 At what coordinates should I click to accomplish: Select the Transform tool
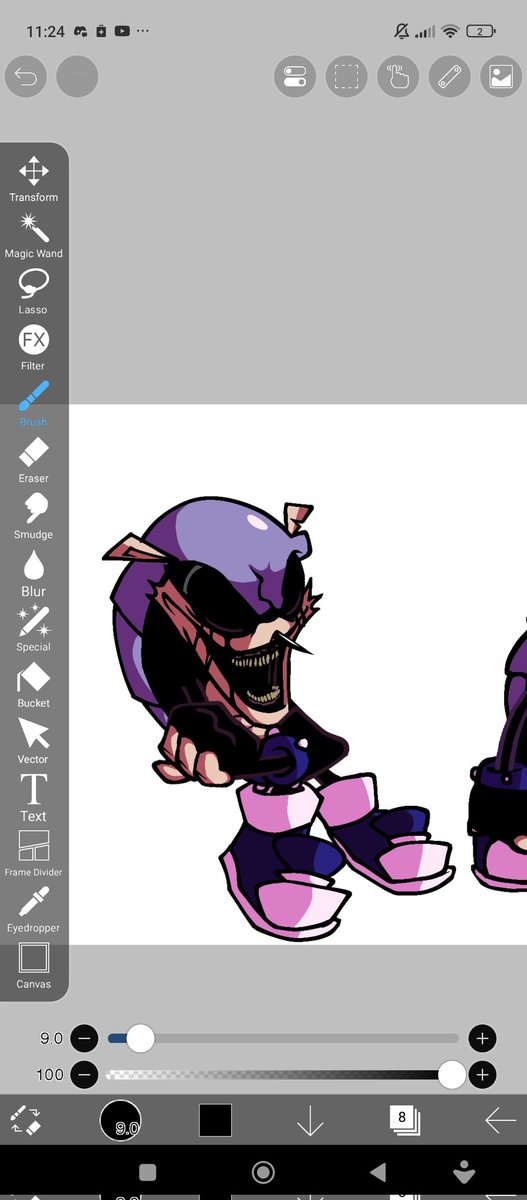(34, 180)
